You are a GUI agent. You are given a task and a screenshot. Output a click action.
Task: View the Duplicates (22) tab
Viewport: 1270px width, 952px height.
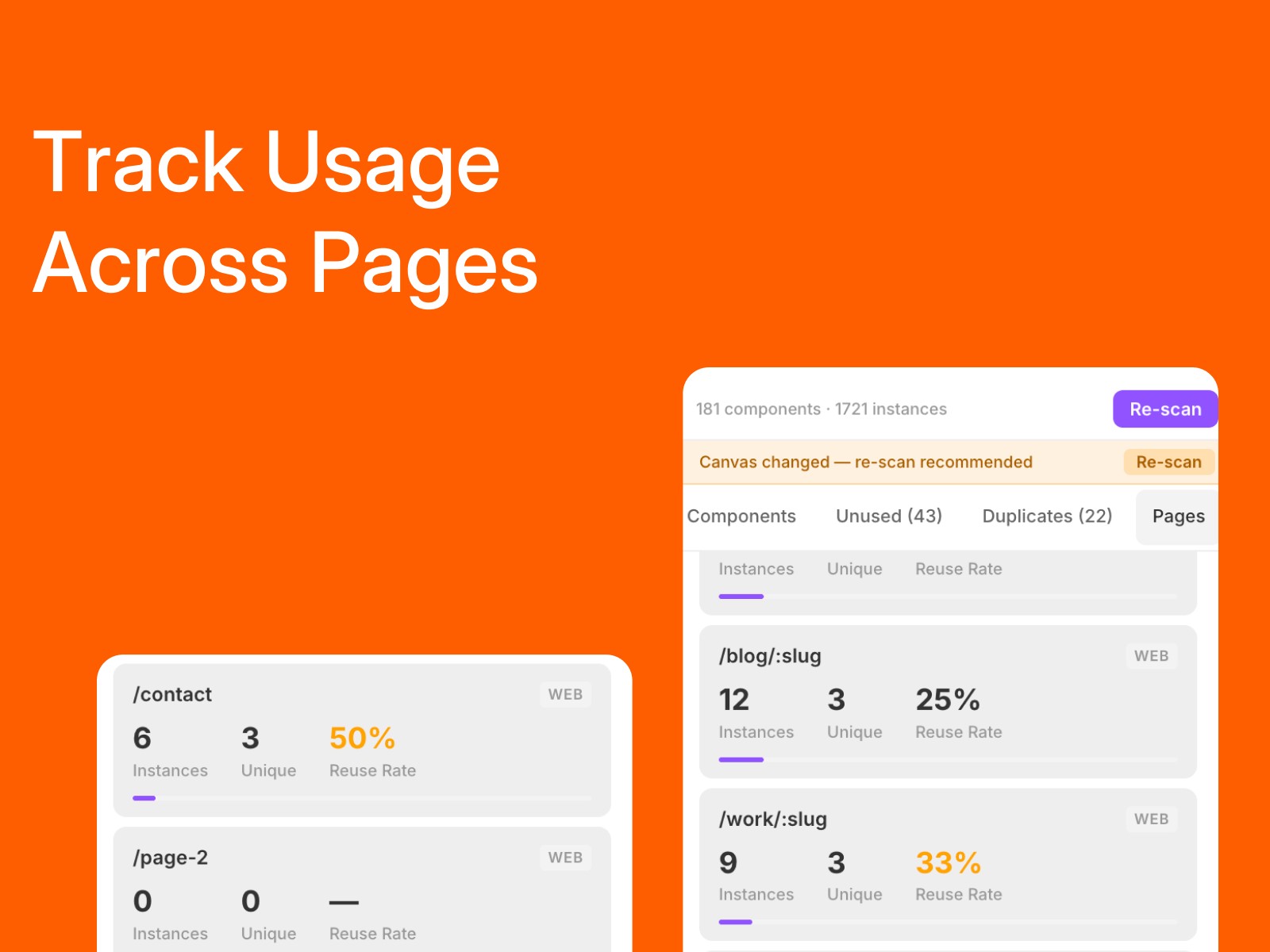[x=1047, y=516]
